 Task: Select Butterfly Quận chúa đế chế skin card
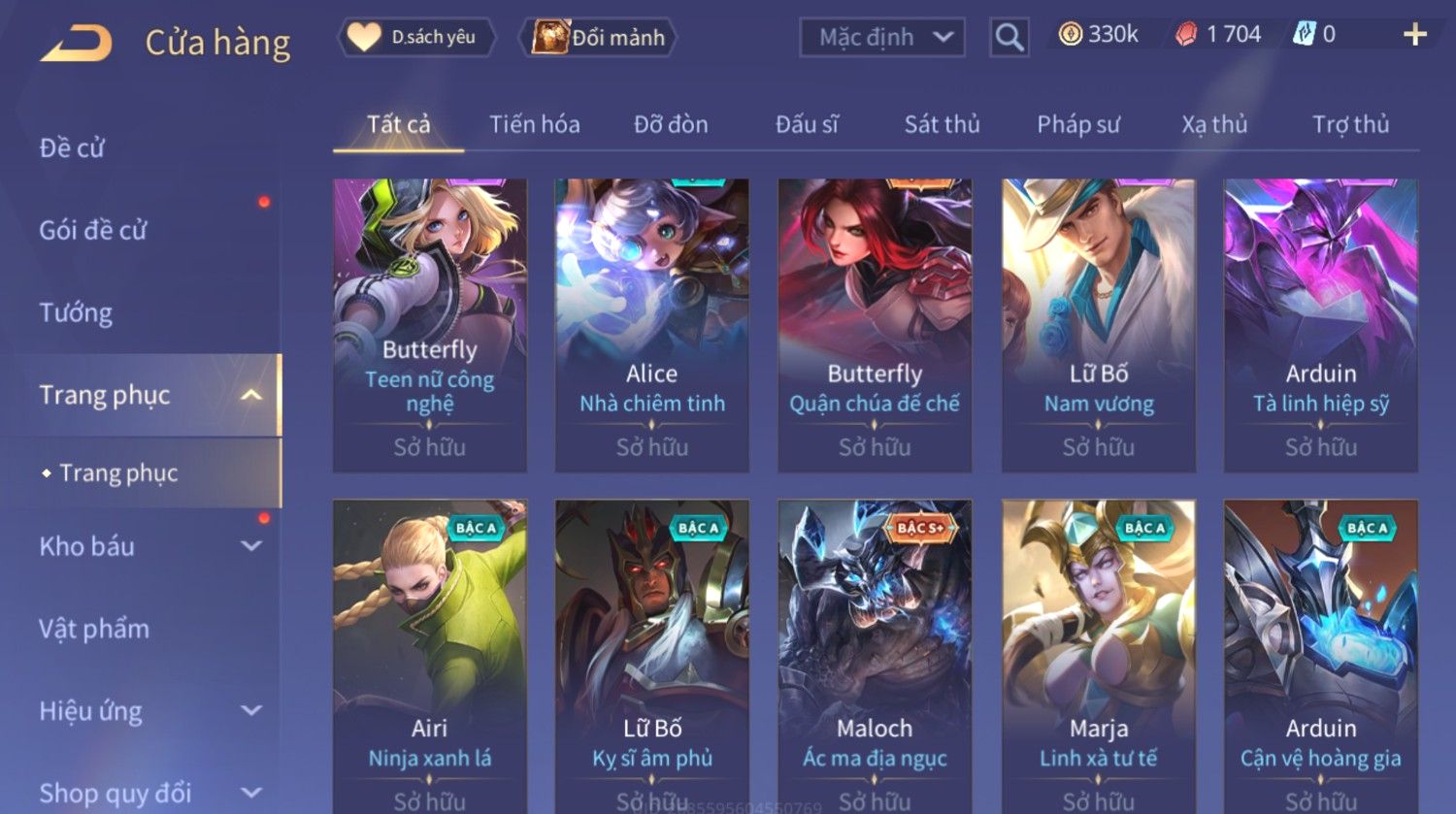coord(875,325)
